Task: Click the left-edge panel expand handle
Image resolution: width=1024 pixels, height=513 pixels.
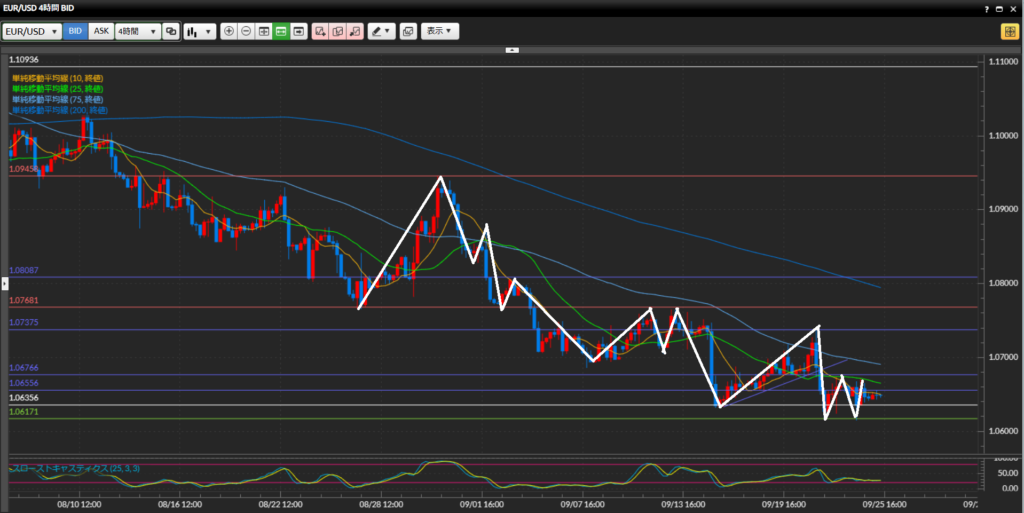Action: click(x=4, y=285)
